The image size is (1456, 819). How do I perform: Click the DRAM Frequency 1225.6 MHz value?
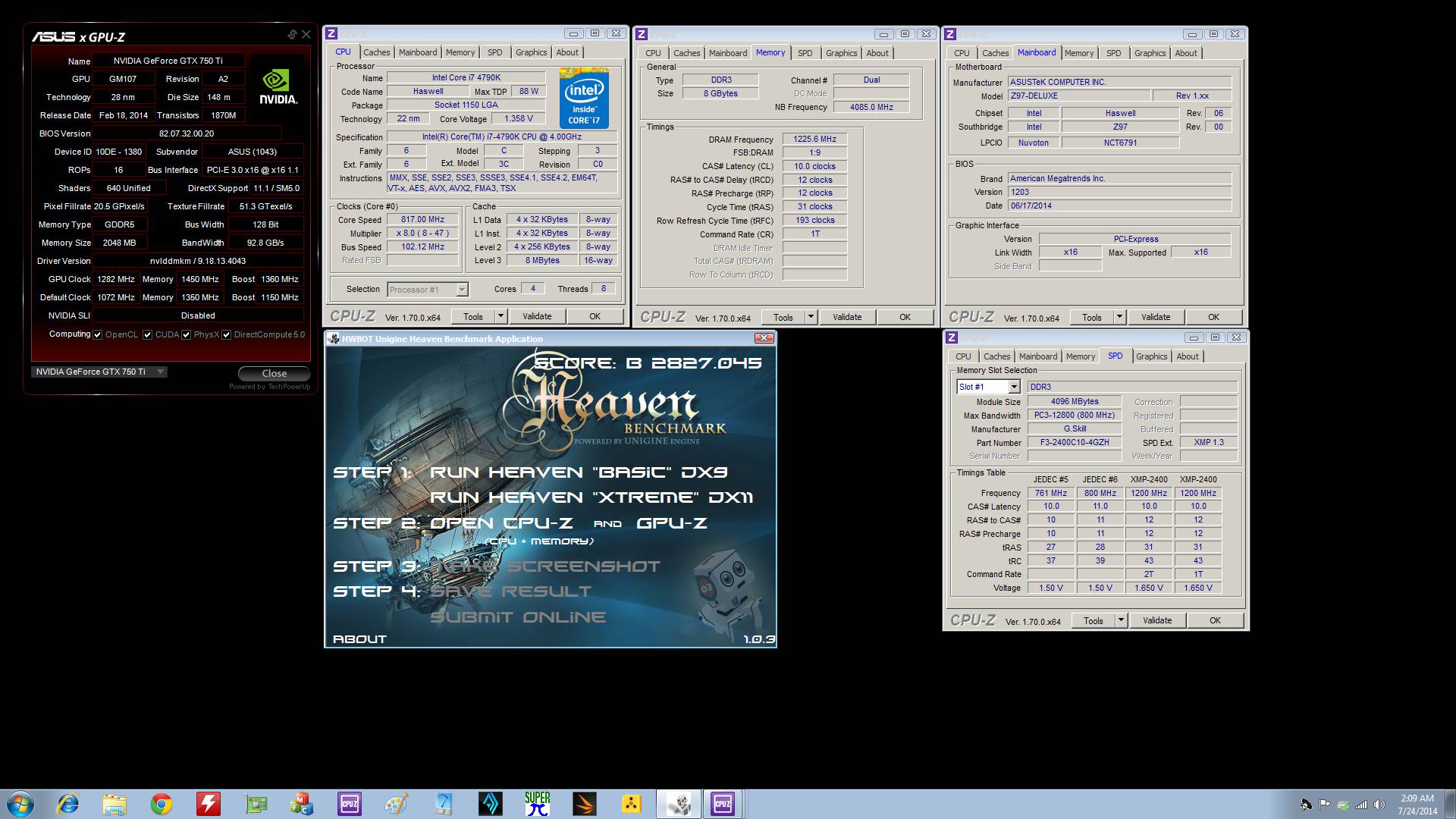tap(814, 139)
